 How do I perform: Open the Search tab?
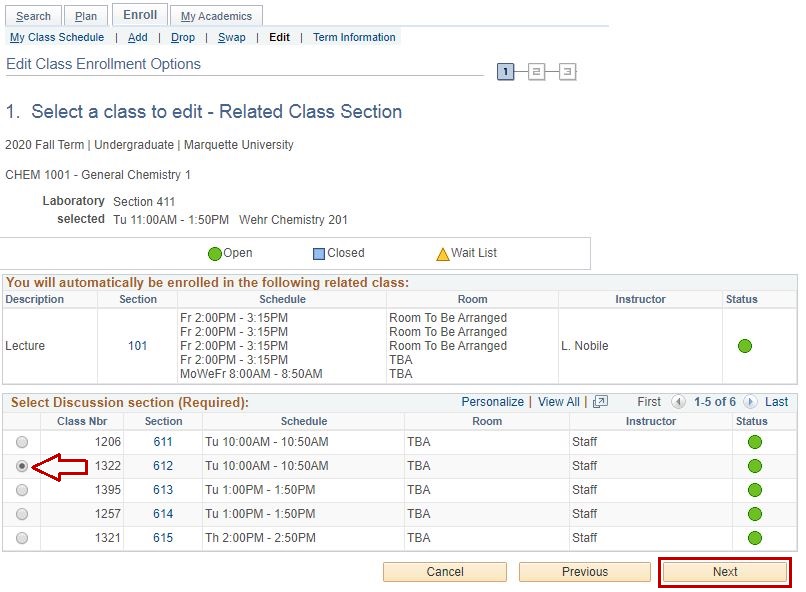(x=33, y=16)
